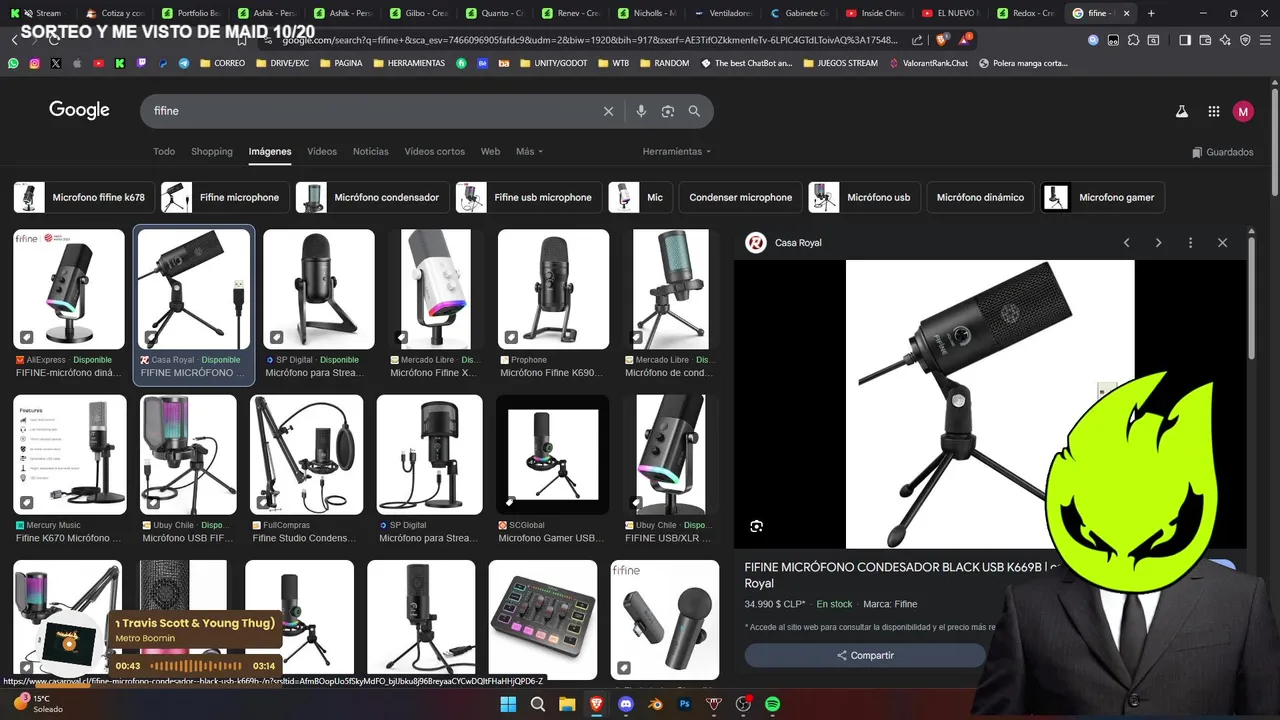Expand the Herramientas tools dropdown
The height and width of the screenshot is (720, 1280).
pos(677,151)
